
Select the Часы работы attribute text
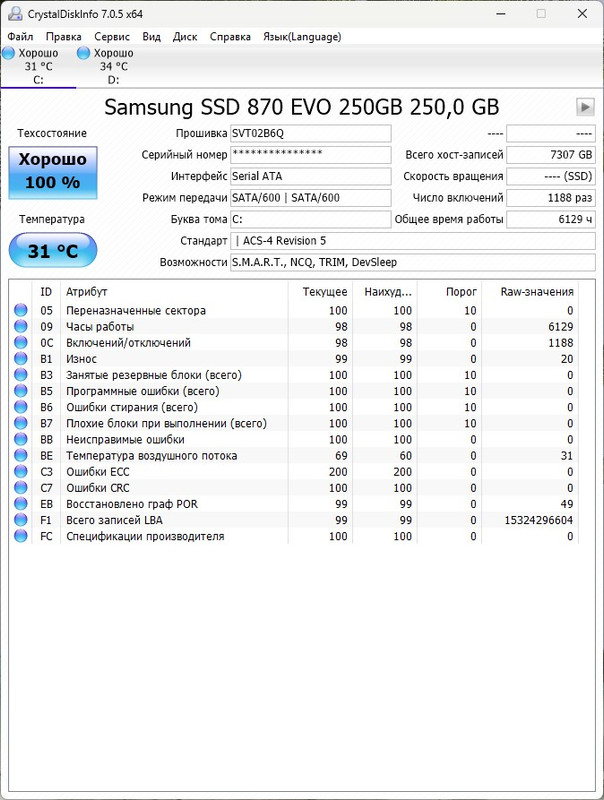click(x=100, y=327)
